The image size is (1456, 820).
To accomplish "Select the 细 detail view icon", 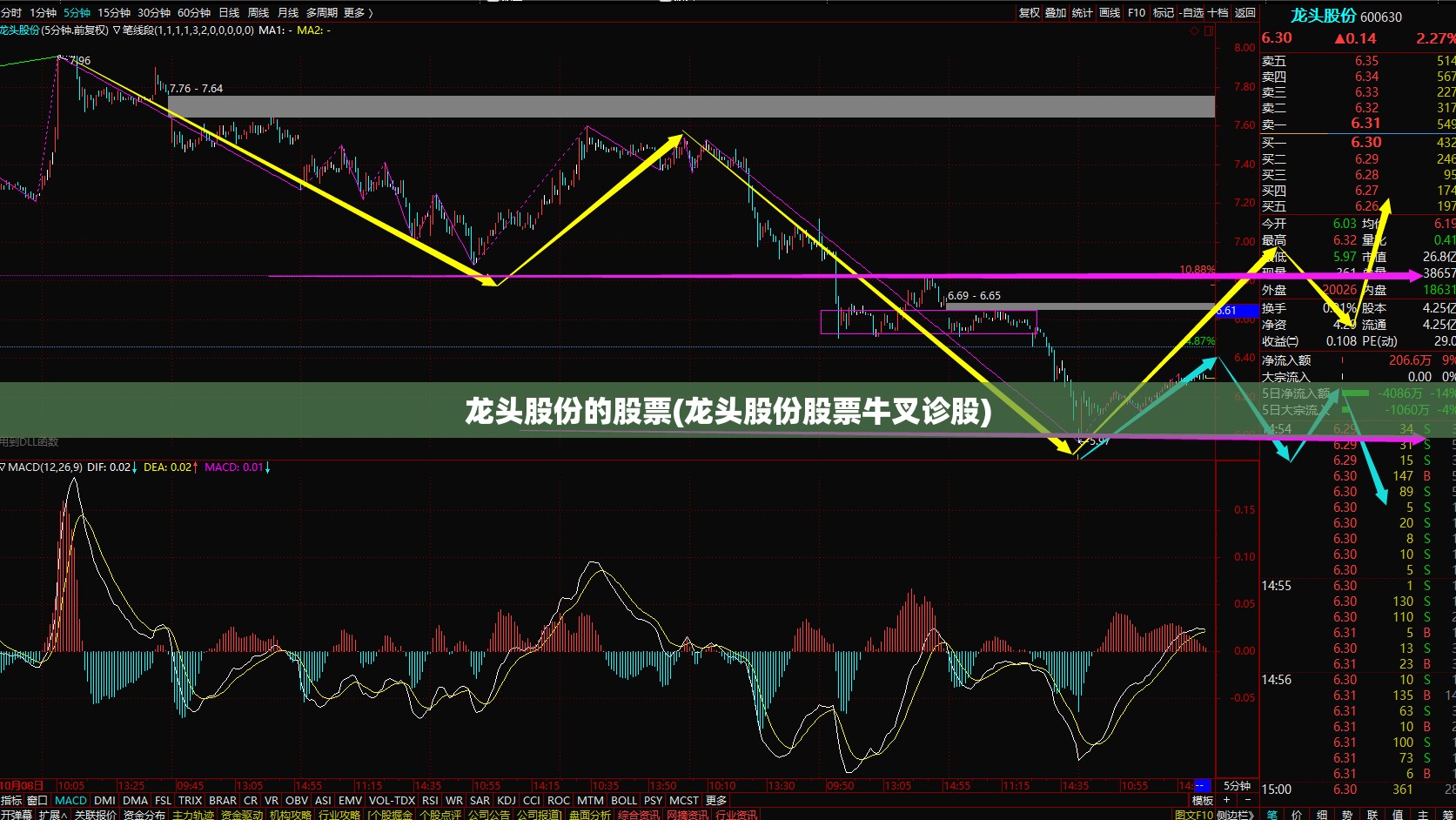I will [1322, 815].
